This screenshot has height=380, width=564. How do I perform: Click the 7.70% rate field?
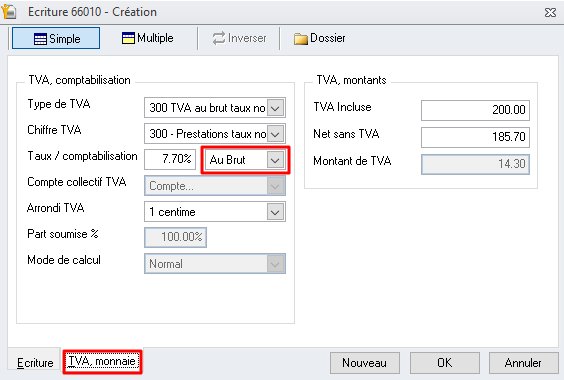point(170,159)
